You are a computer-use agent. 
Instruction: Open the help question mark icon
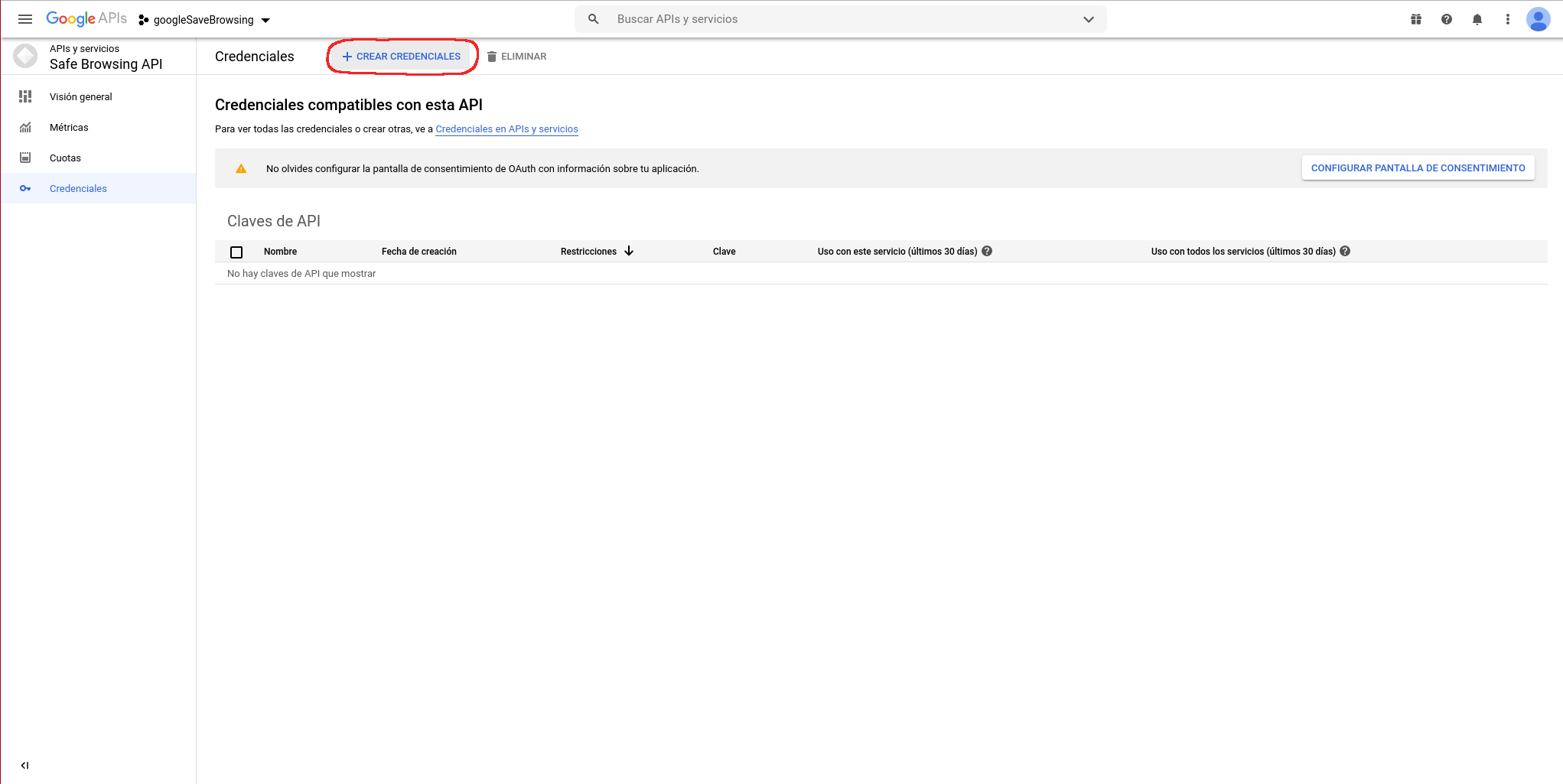1447,19
